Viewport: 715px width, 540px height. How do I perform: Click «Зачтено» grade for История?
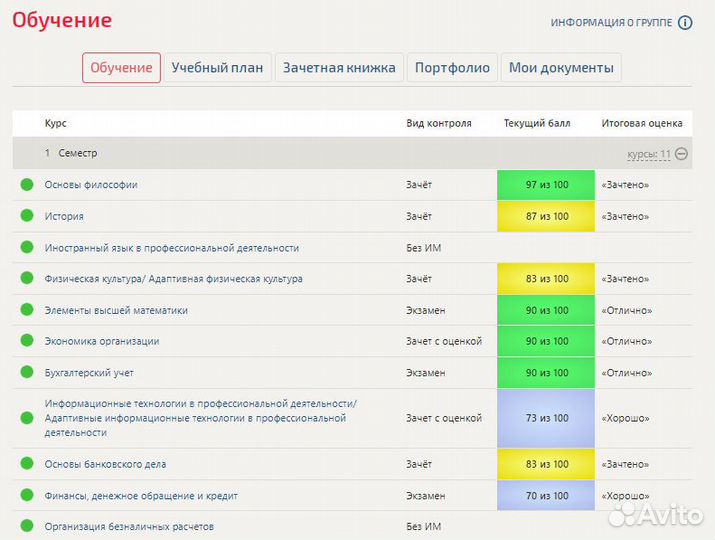tap(625, 216)
